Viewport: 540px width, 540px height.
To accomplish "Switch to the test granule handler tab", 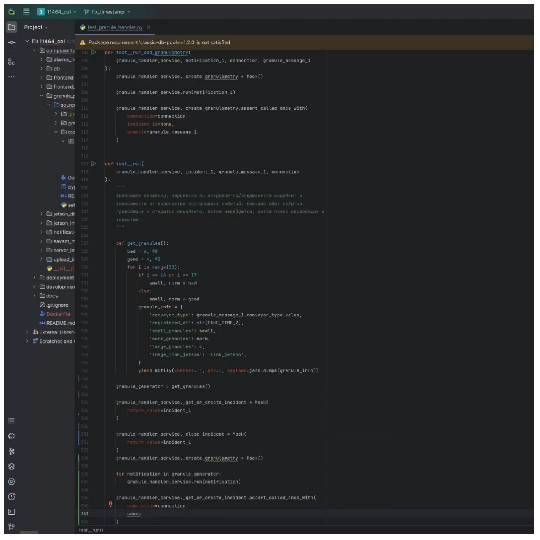I will point(115,27).
